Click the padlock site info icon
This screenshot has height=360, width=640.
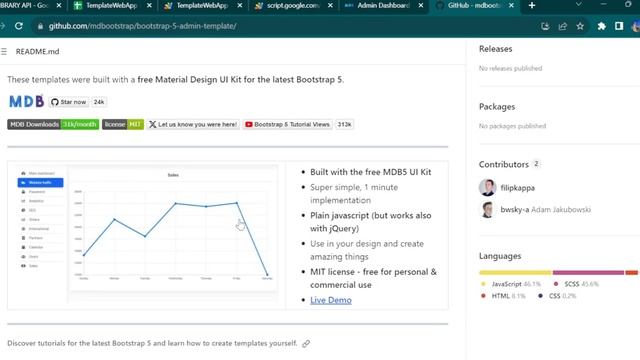click(x=40, y=26)
